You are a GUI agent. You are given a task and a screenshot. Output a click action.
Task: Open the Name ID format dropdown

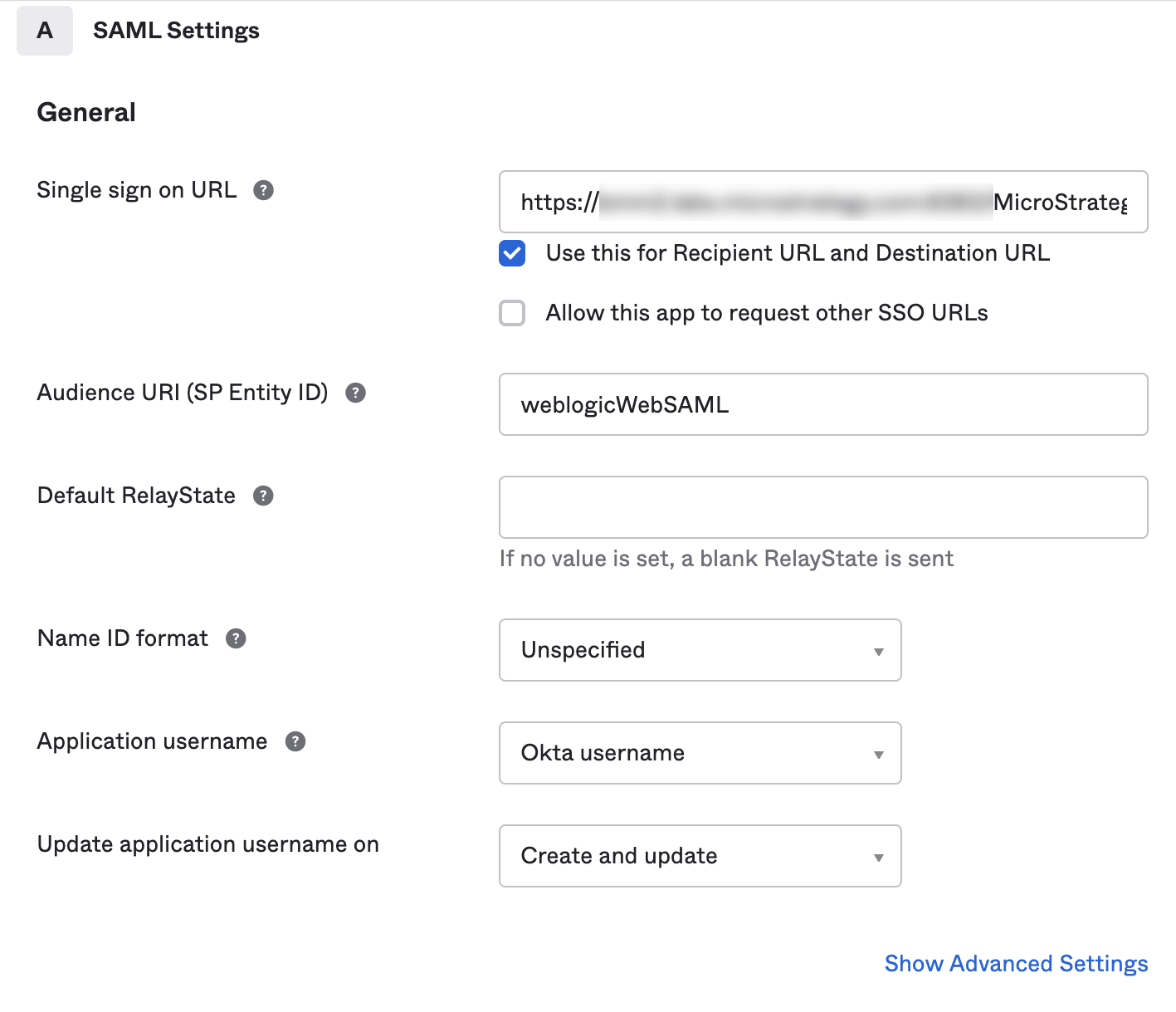(x=700, y=651)
